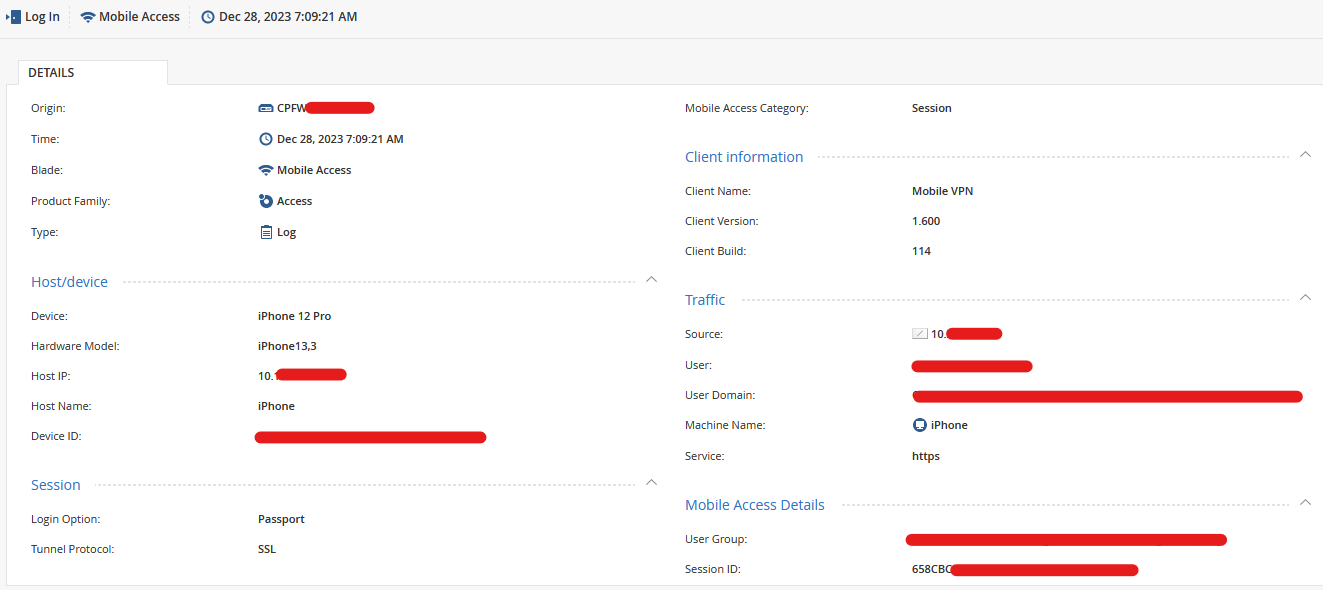This screenshot has width=1323, height=590.
Task: Click the Mobile Access wifi icon in the header bar
Action: (88, 17)
